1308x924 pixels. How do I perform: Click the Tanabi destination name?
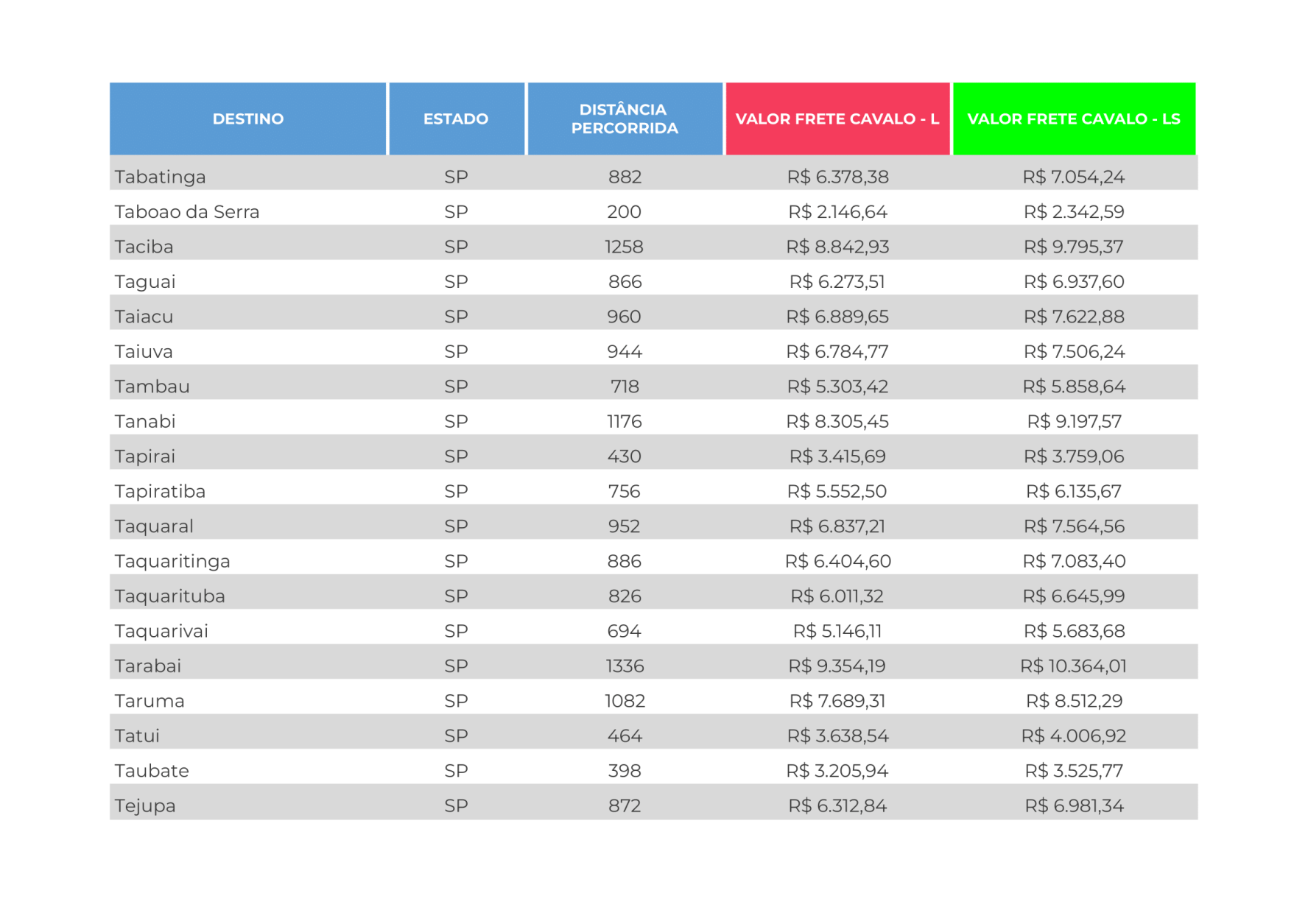coord(145,422)
